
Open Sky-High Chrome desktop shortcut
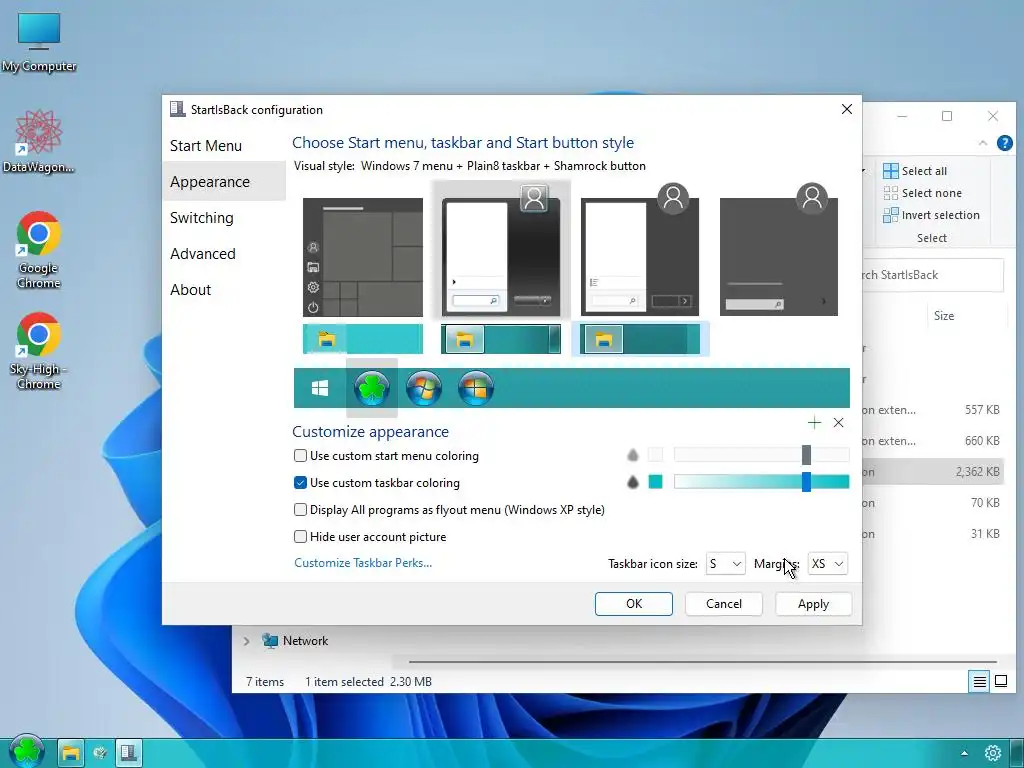coord(39,351)
